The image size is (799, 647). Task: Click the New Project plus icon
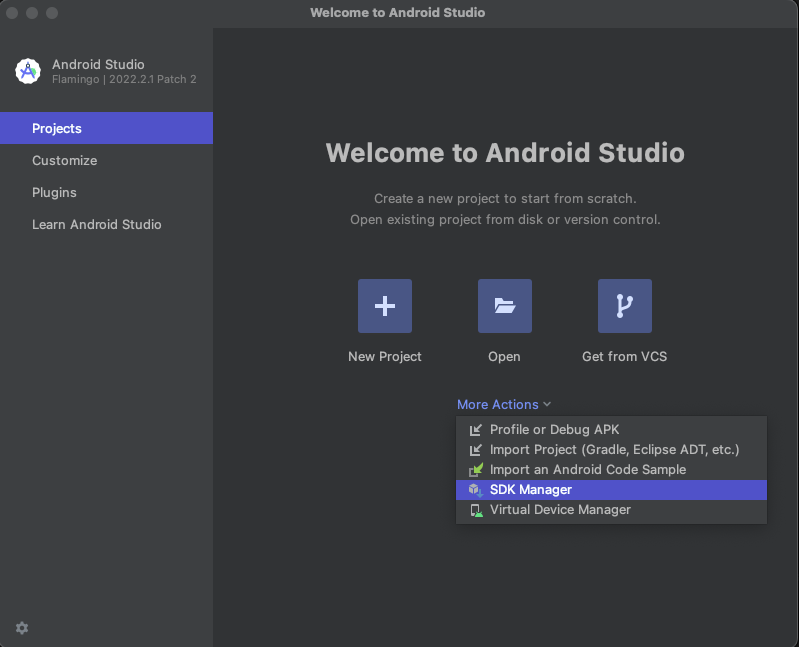click(385, 306)
